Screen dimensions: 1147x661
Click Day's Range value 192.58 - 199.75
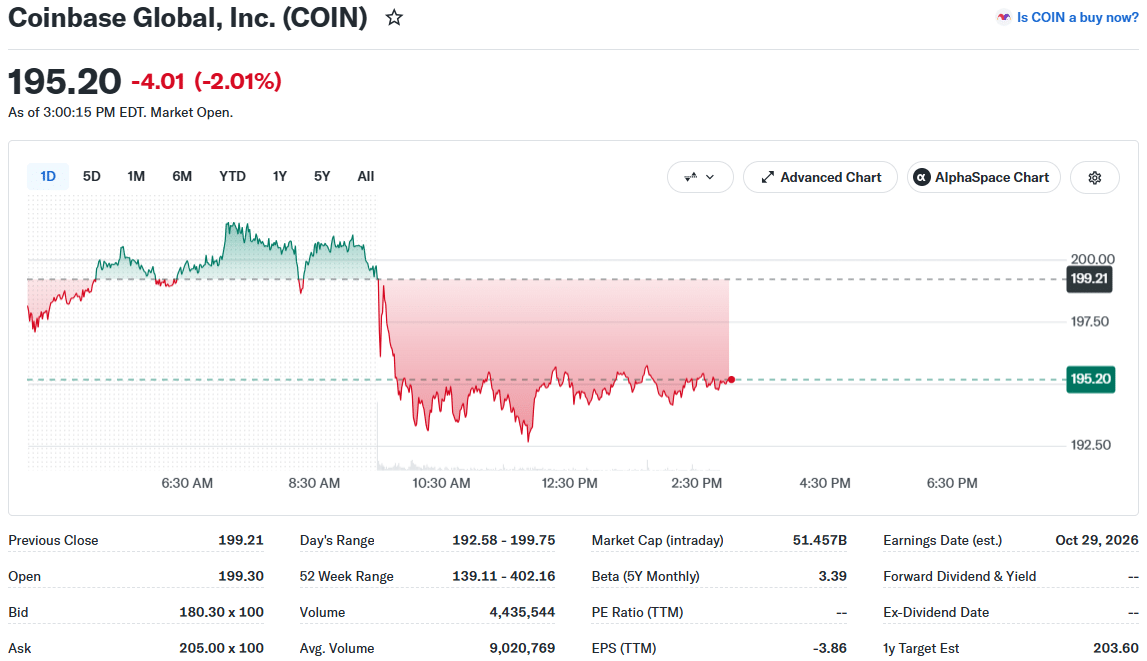[503, 540]
